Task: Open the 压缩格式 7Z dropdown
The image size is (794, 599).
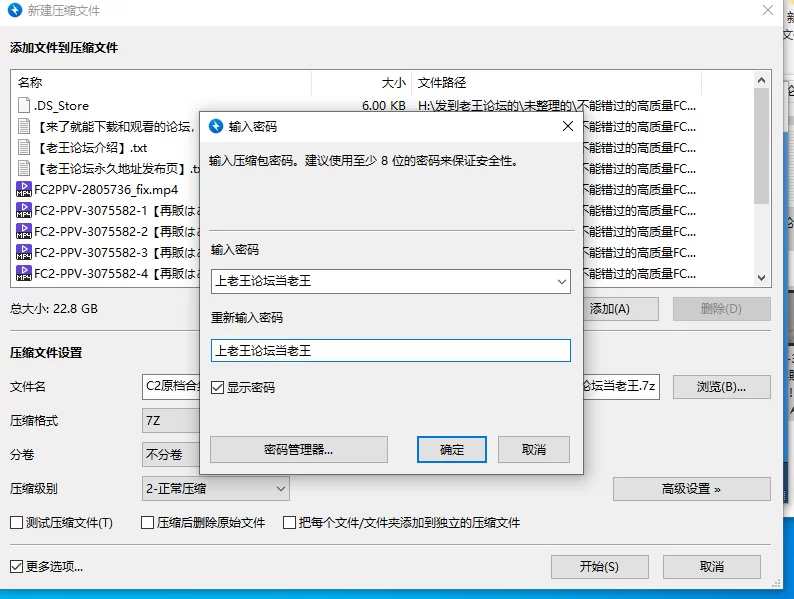Action: pyautogui.click(x=171, y=420)
